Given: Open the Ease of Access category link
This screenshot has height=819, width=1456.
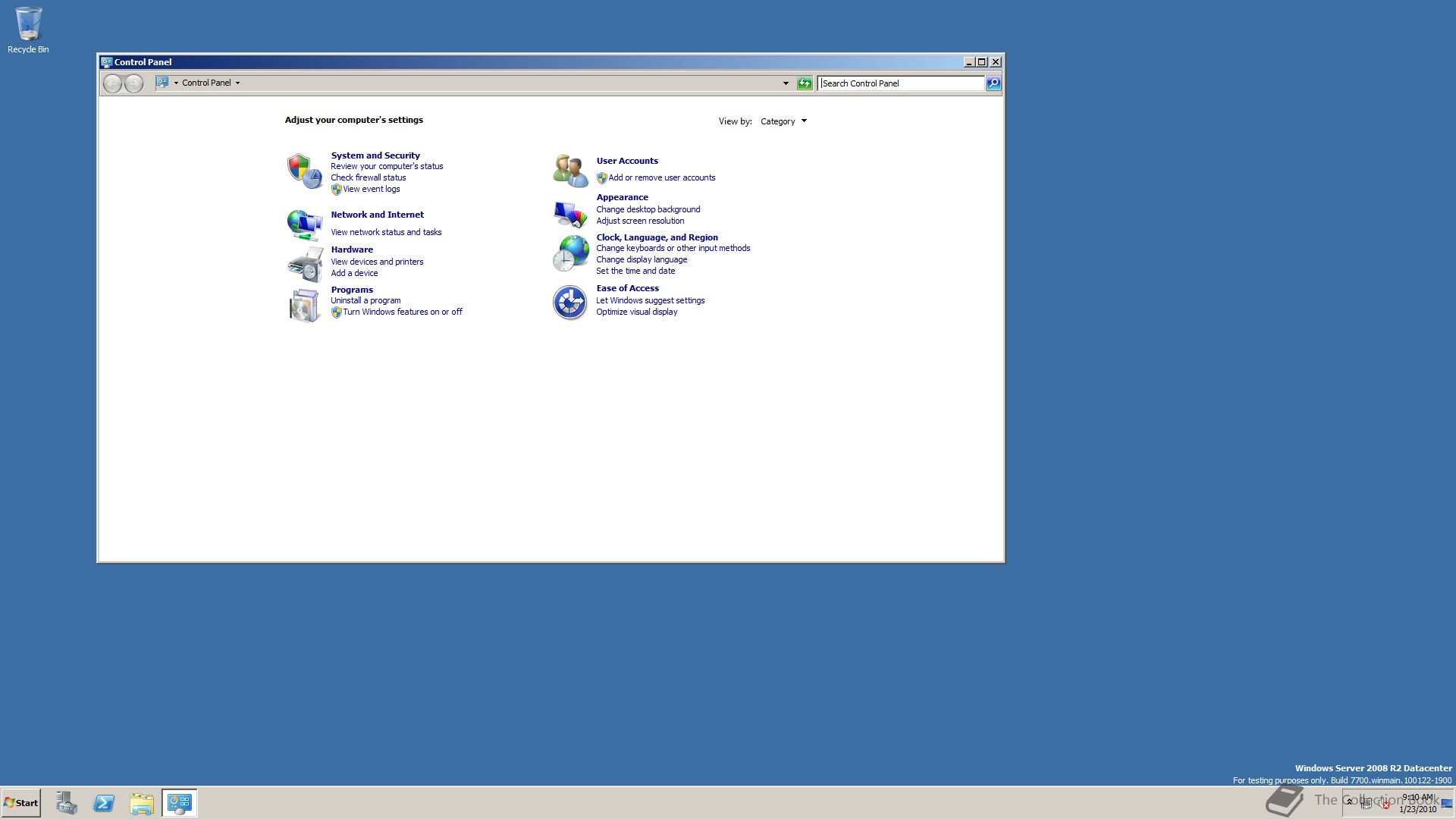Looking at the screenshot, I should [x=627, y=288].
